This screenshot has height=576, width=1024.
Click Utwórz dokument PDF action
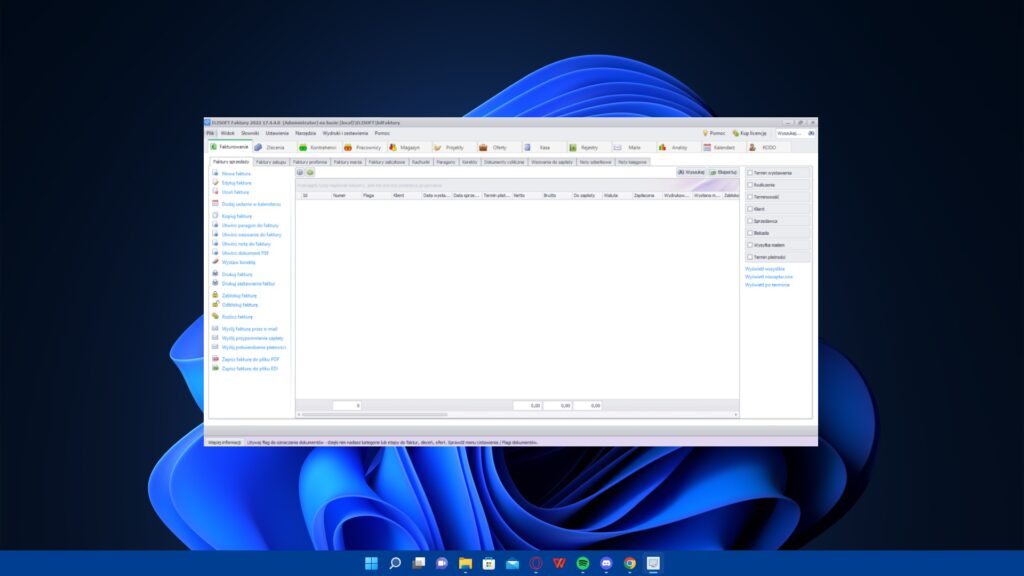[x=245, y=253]
